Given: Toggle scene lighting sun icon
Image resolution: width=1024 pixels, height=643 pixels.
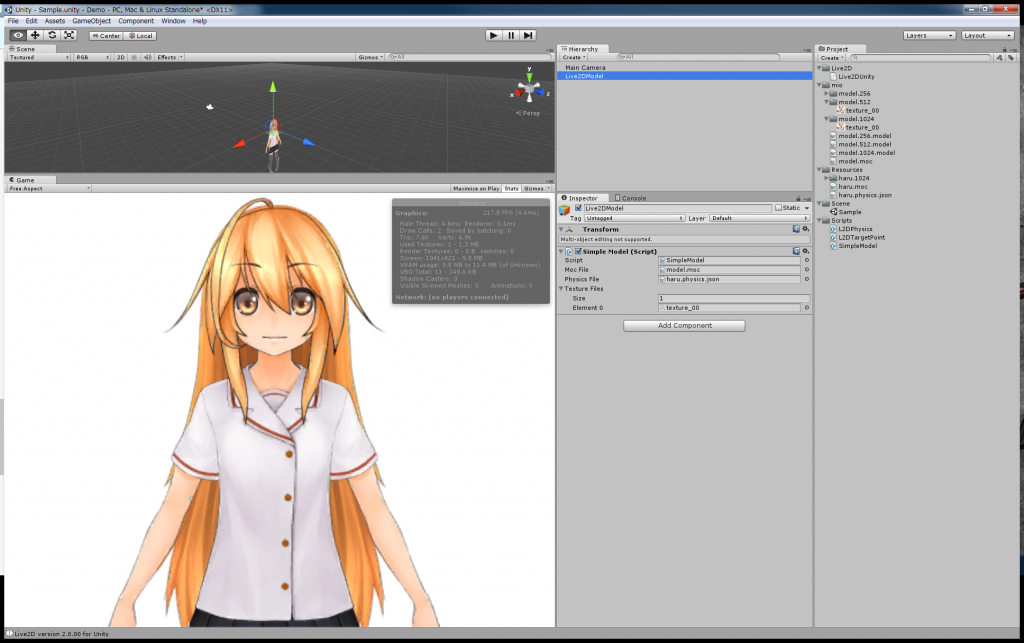Looking at the screenshot, I should pos(135,57).
